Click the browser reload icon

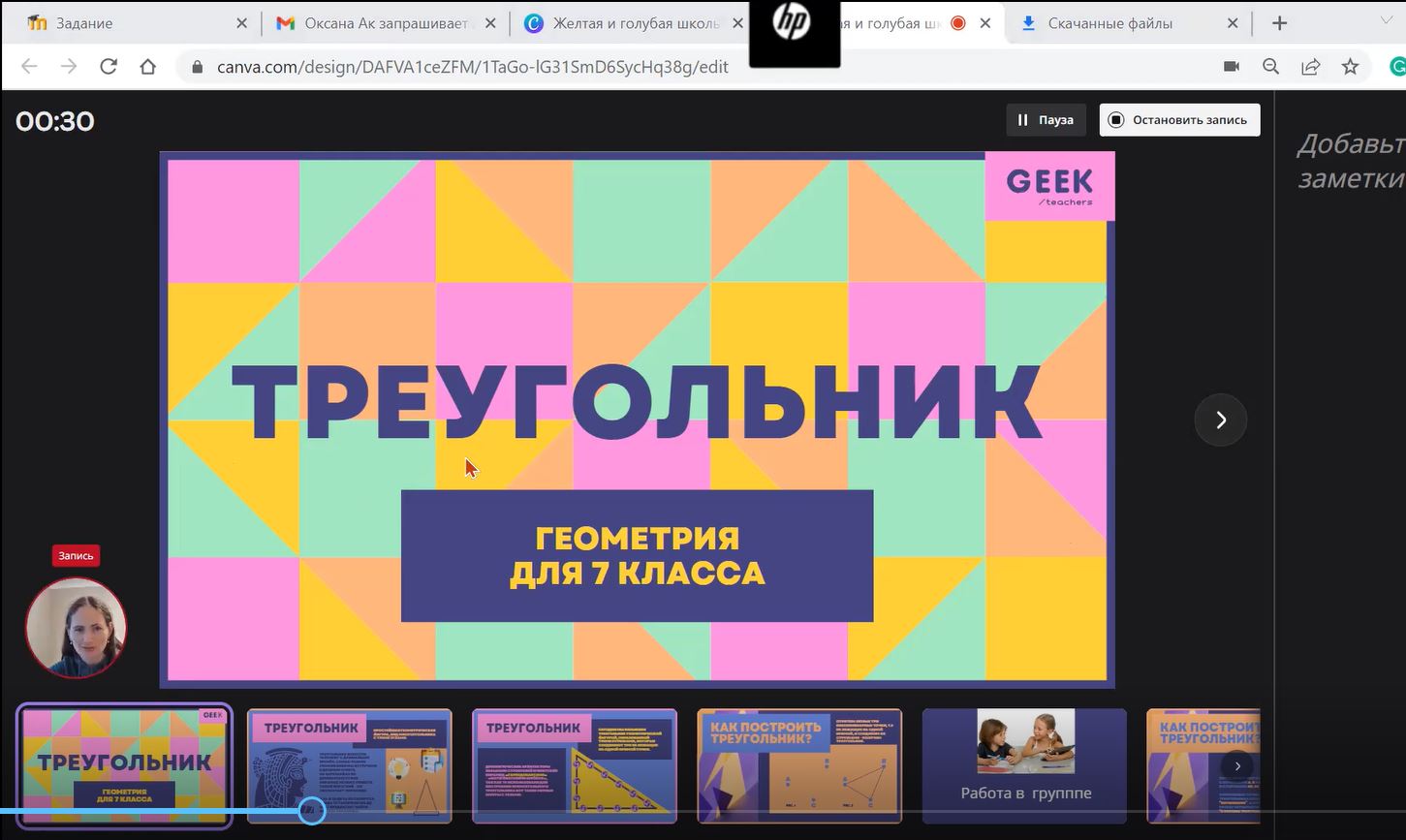(x=109, y=67)
